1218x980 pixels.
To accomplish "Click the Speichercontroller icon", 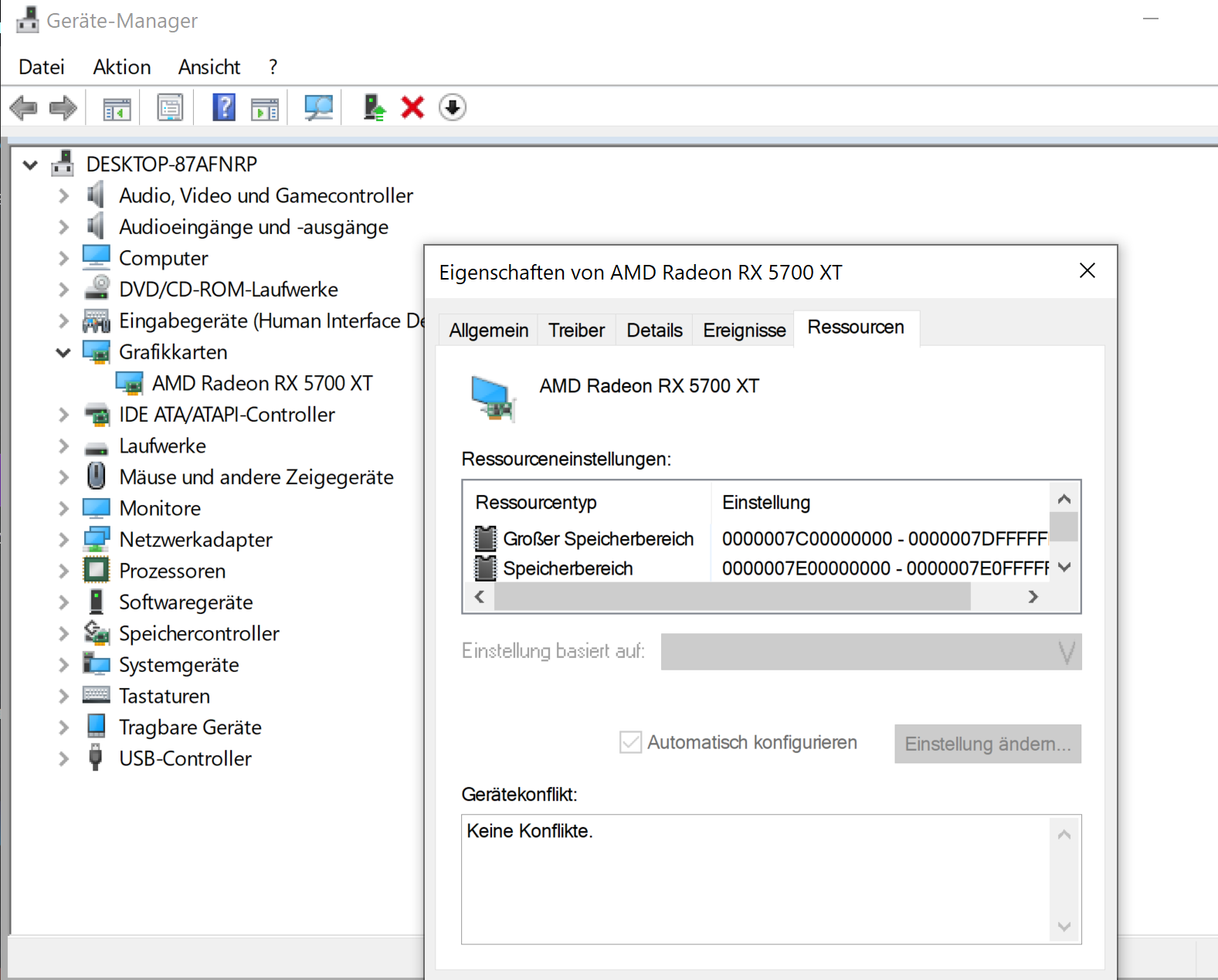I will (97, 632).
